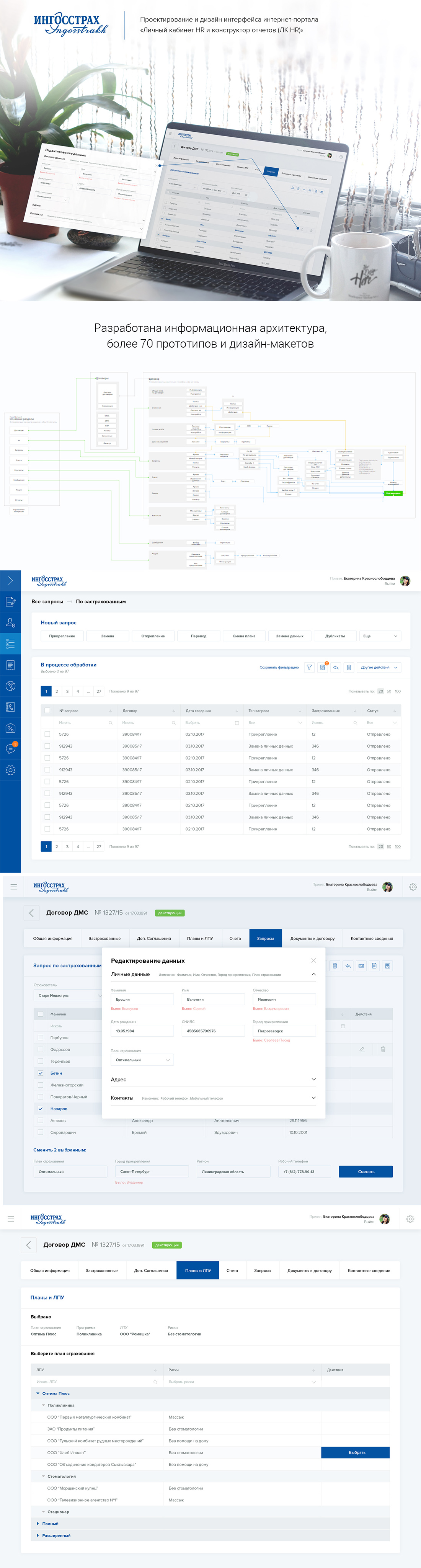421x1568 pixels.
Task: Select the highlighted list icon in the blue sidebar
Action: [10, 644]
